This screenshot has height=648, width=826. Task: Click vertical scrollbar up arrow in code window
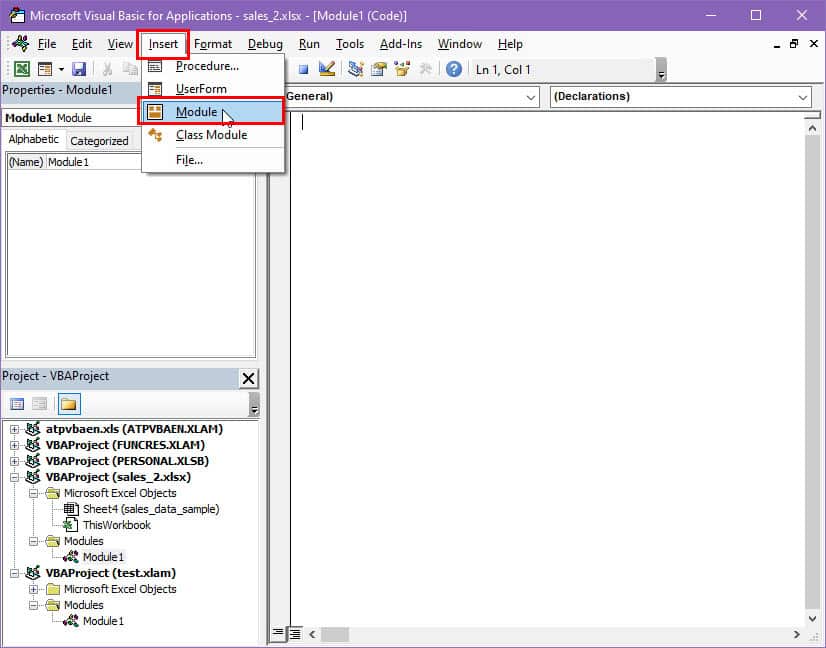tap(812, 129)
